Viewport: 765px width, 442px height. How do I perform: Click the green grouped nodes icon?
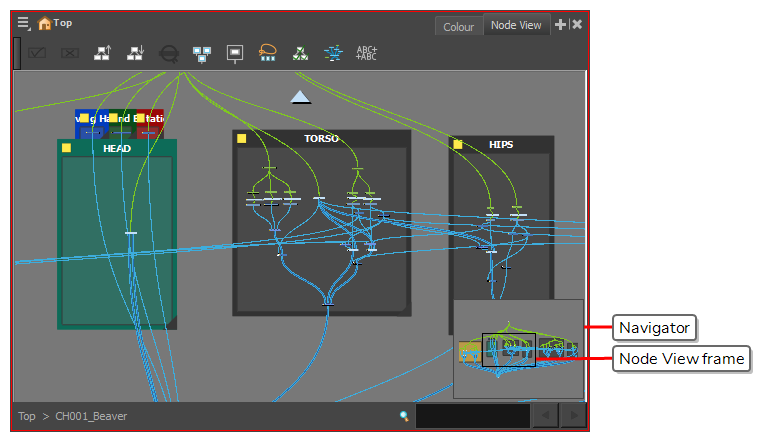tap(300, 53)
